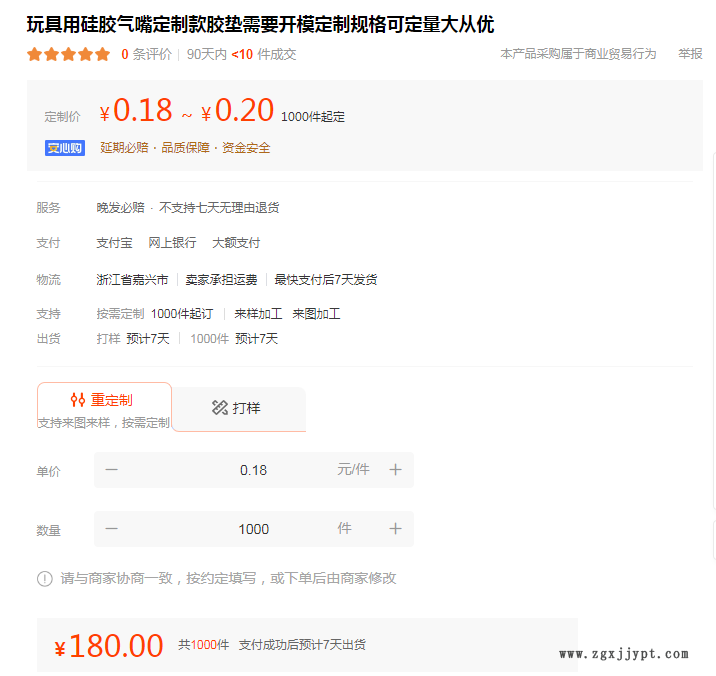Click 打样 预计7天 delivery text

[x=133, y=338]
